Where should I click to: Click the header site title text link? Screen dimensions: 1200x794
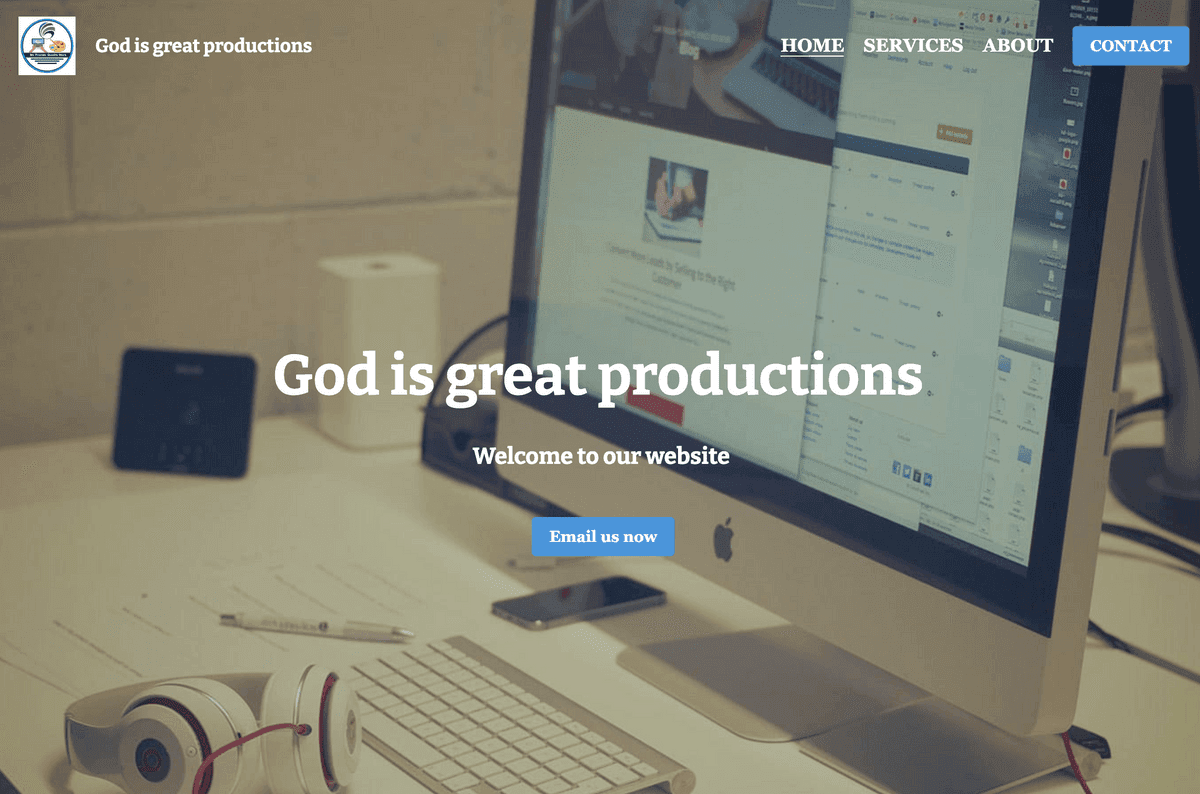pos(204,46)
